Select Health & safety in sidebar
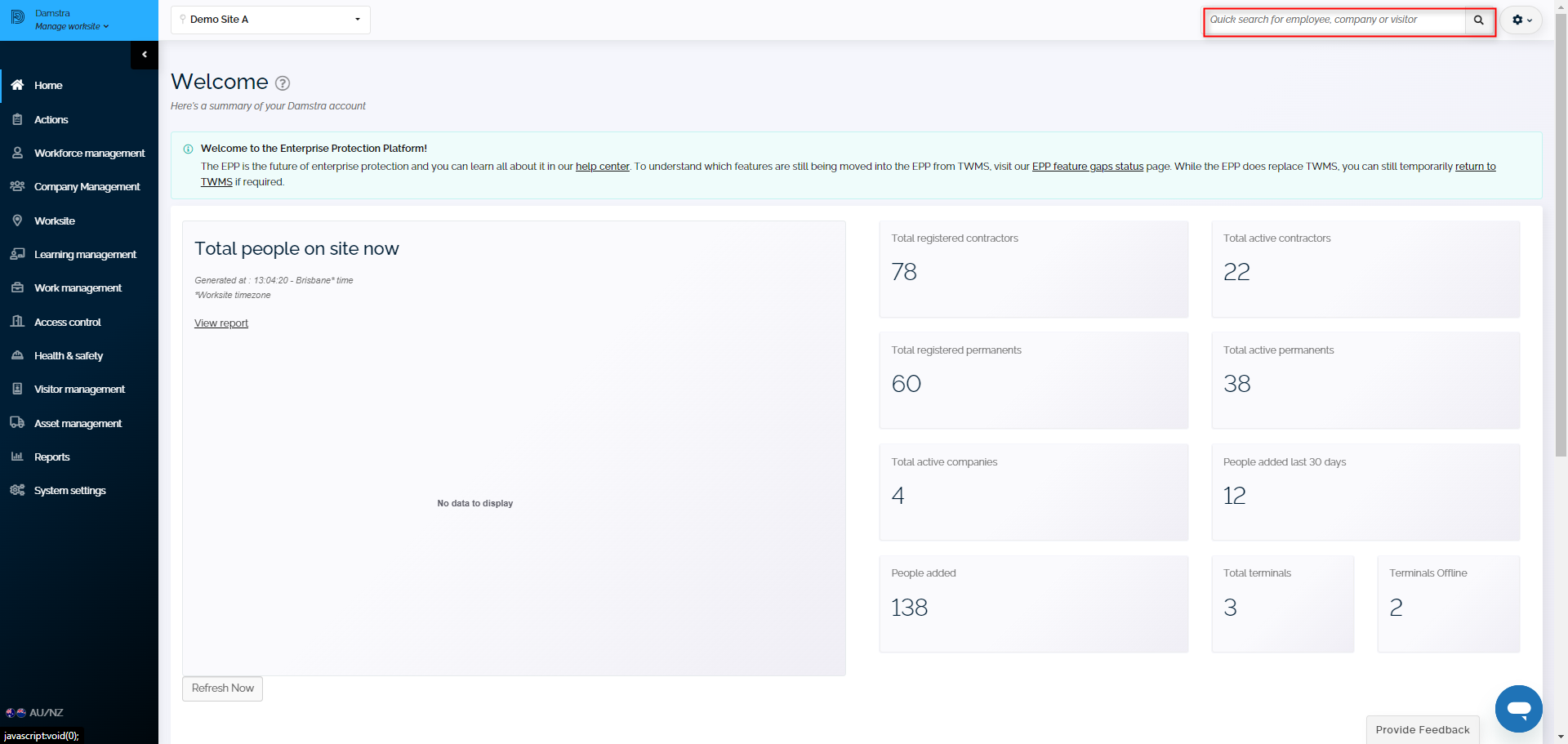 69,355
